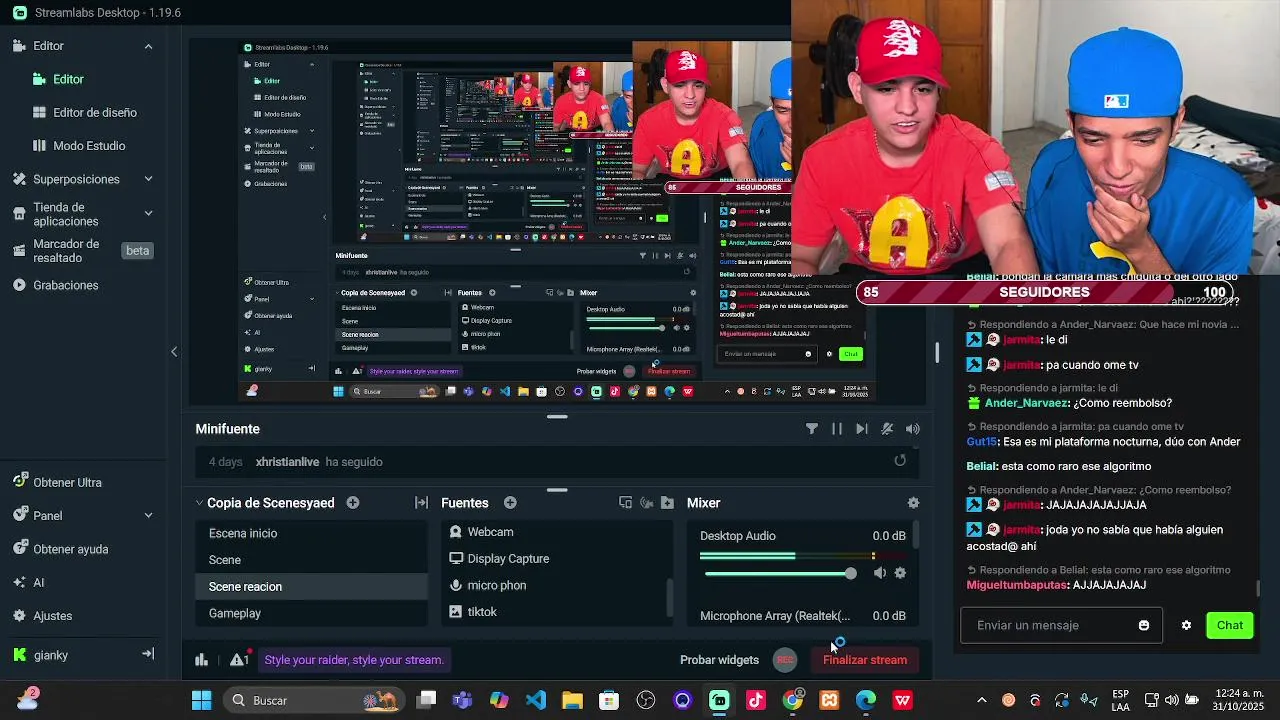Click the gianky account entry

[x=41, y=655]
